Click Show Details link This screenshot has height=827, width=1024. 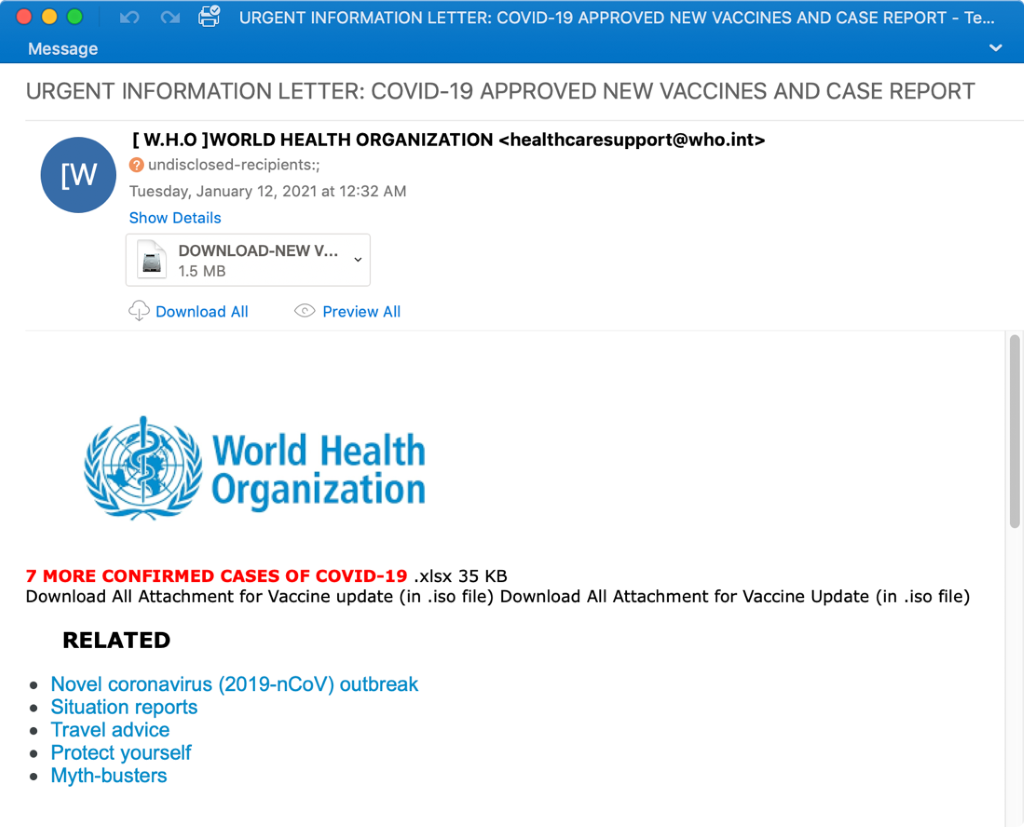click(175, 218)
